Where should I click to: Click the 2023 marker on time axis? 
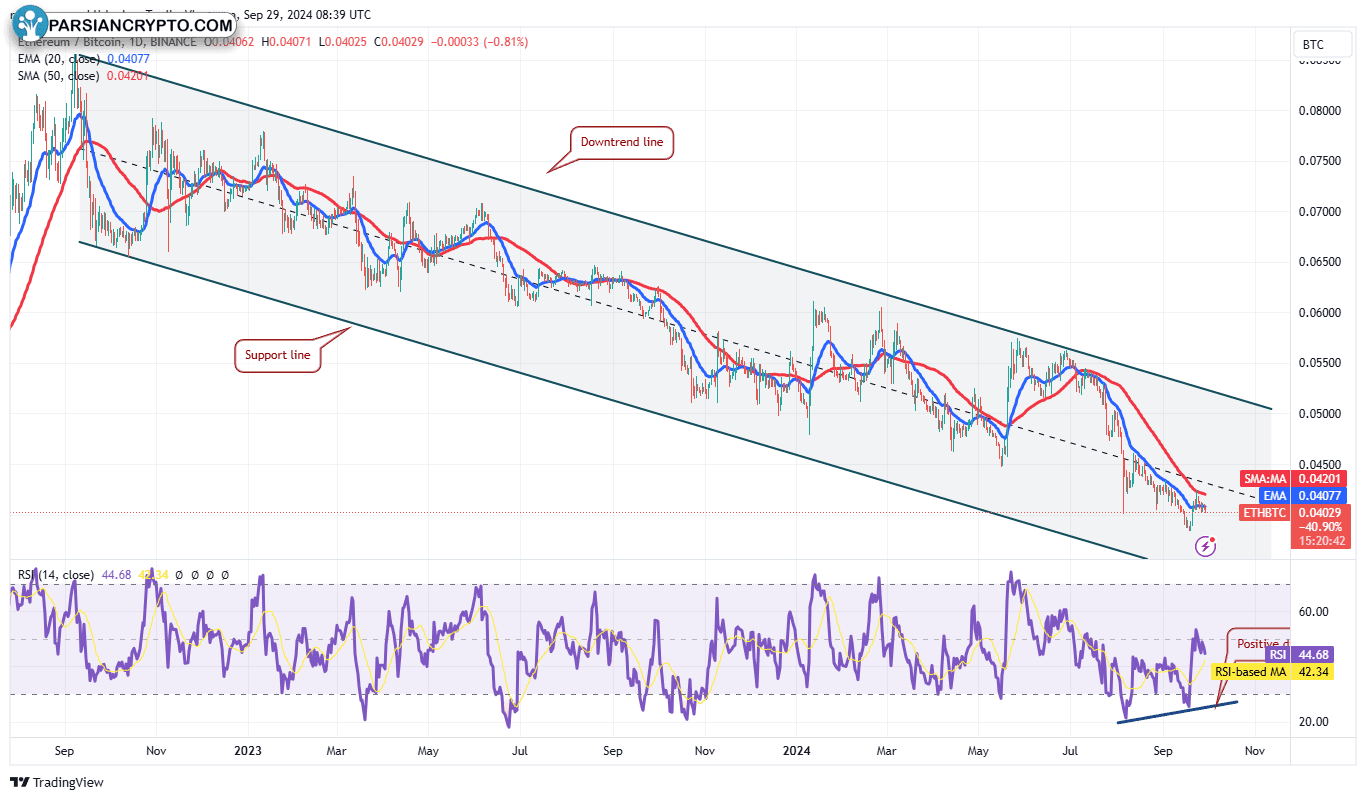coord(246,750)
